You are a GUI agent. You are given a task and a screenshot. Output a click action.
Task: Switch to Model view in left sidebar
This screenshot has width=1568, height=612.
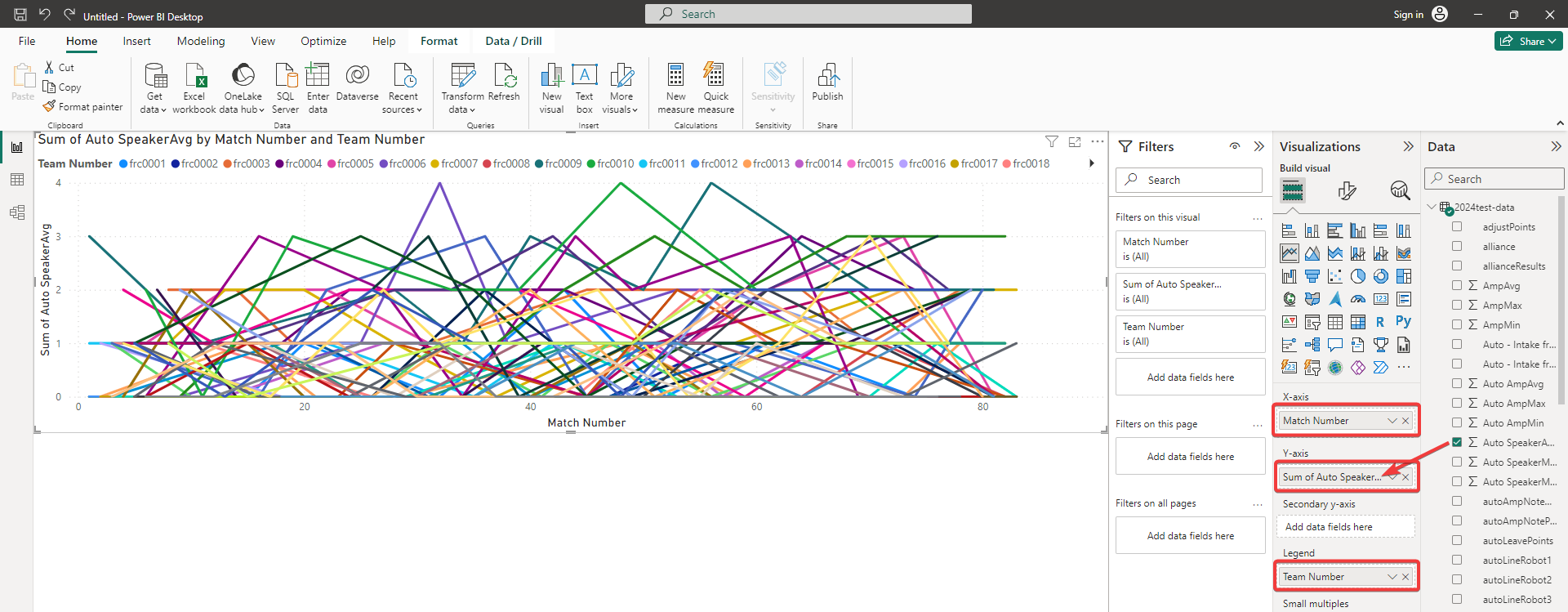(17, 212)
